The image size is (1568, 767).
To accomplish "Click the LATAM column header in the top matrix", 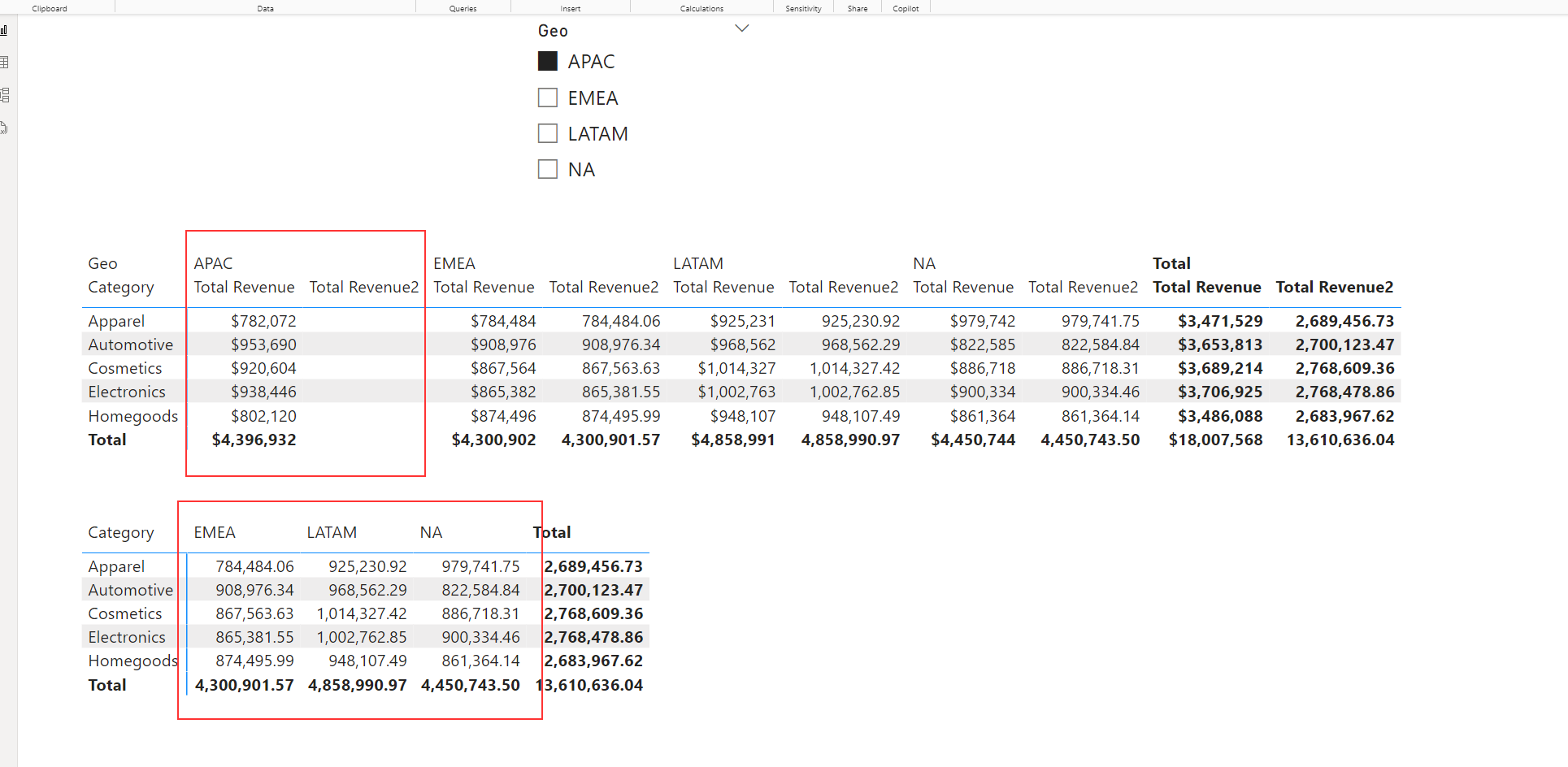I will click(698, 263).
